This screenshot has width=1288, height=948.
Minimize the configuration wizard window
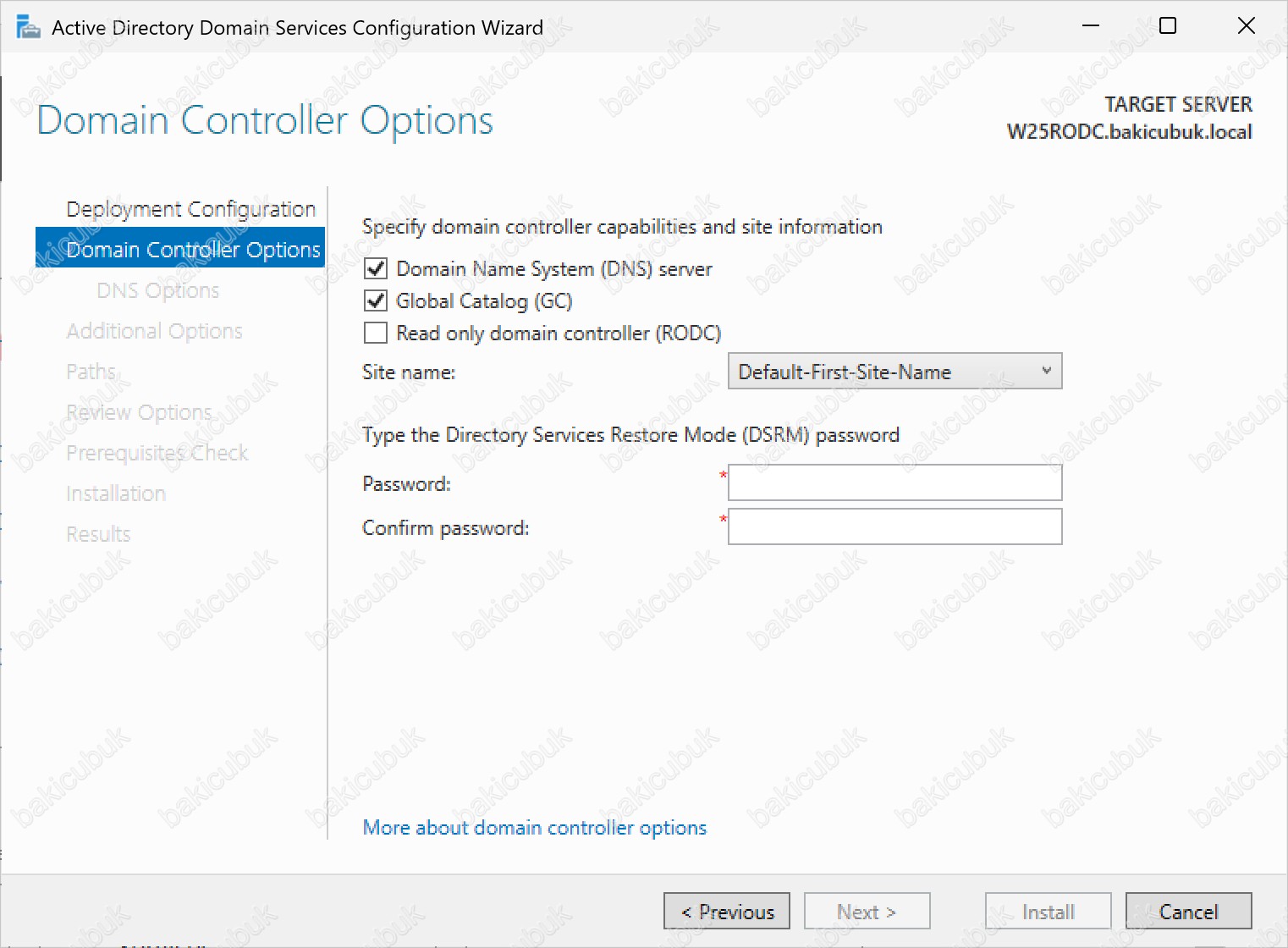1091,26
